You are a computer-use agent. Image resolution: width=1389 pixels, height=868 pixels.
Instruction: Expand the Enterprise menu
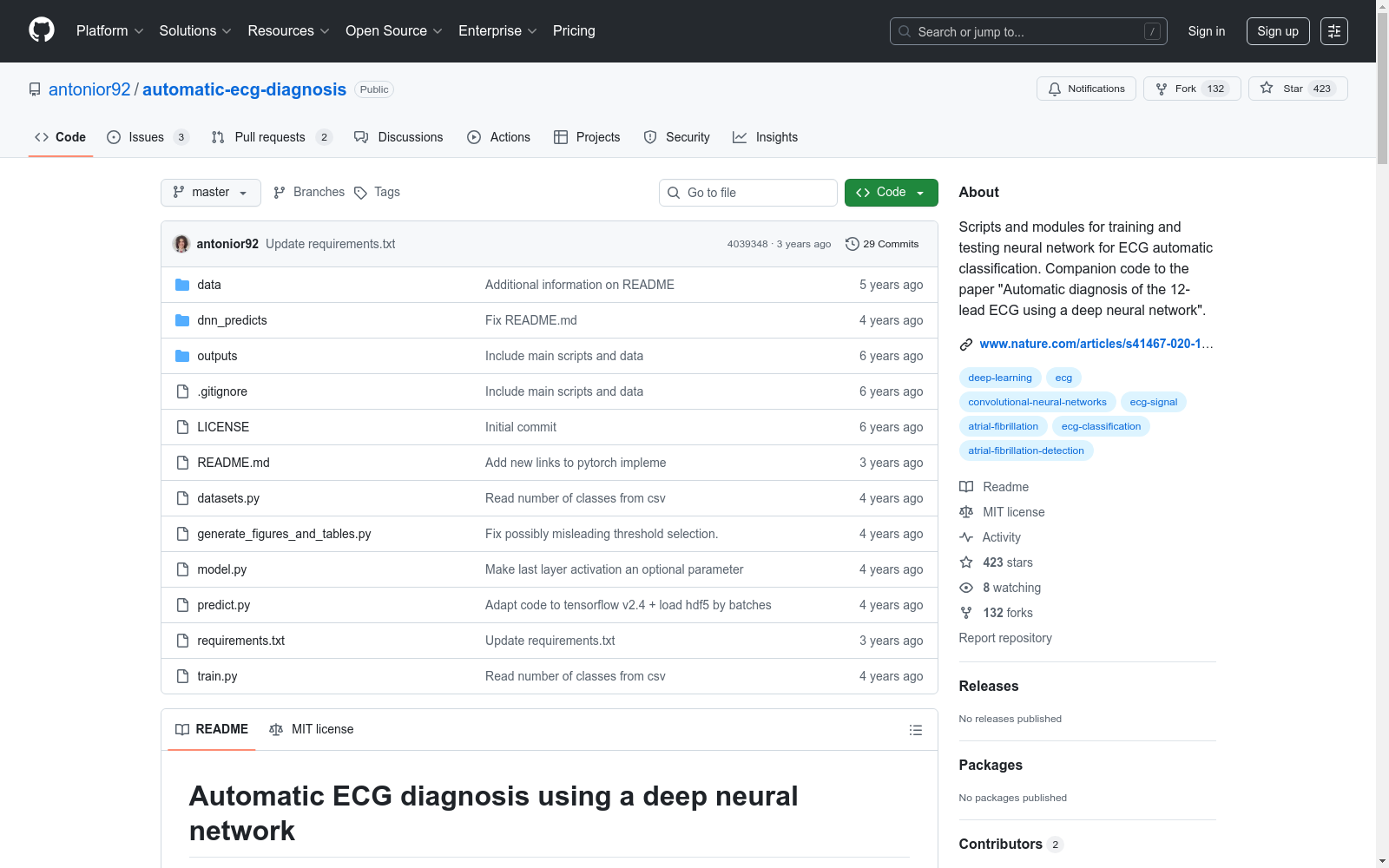pos(497,31)
